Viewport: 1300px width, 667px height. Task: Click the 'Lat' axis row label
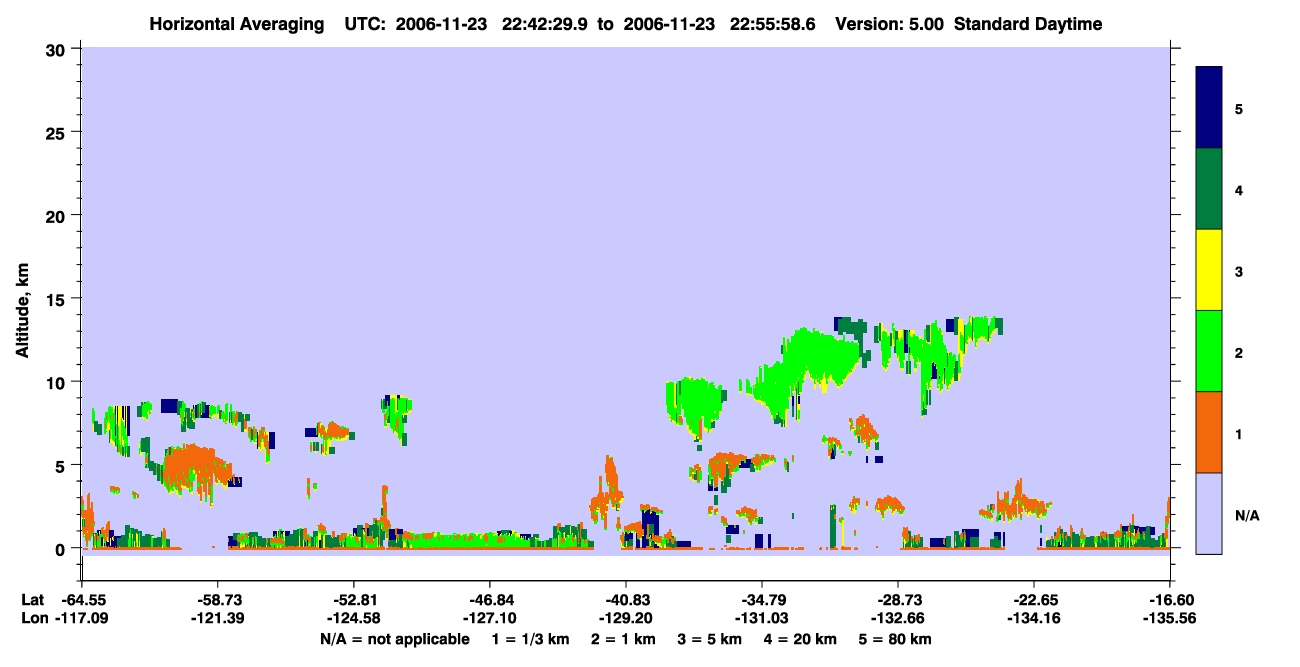pos(31,600)
